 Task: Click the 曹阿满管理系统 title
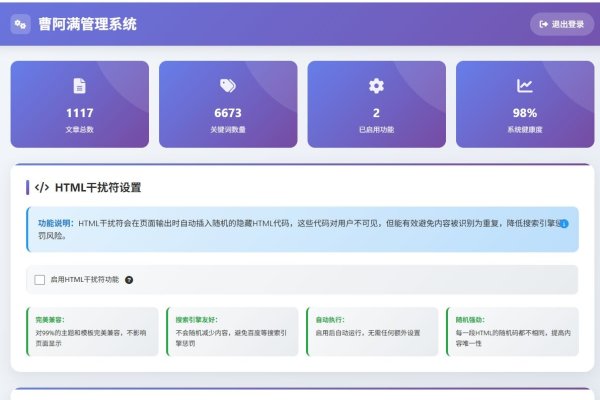pos(87,24)
